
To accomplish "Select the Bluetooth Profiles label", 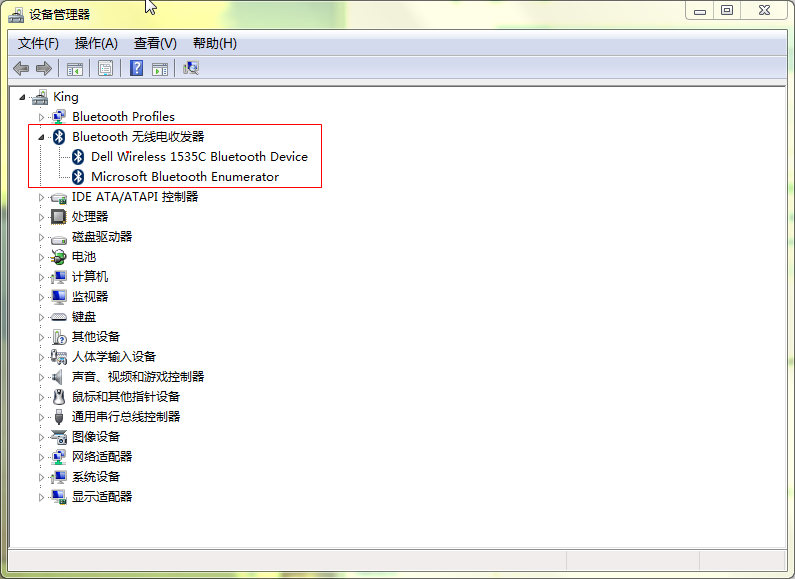I will (x=123, y=117).
